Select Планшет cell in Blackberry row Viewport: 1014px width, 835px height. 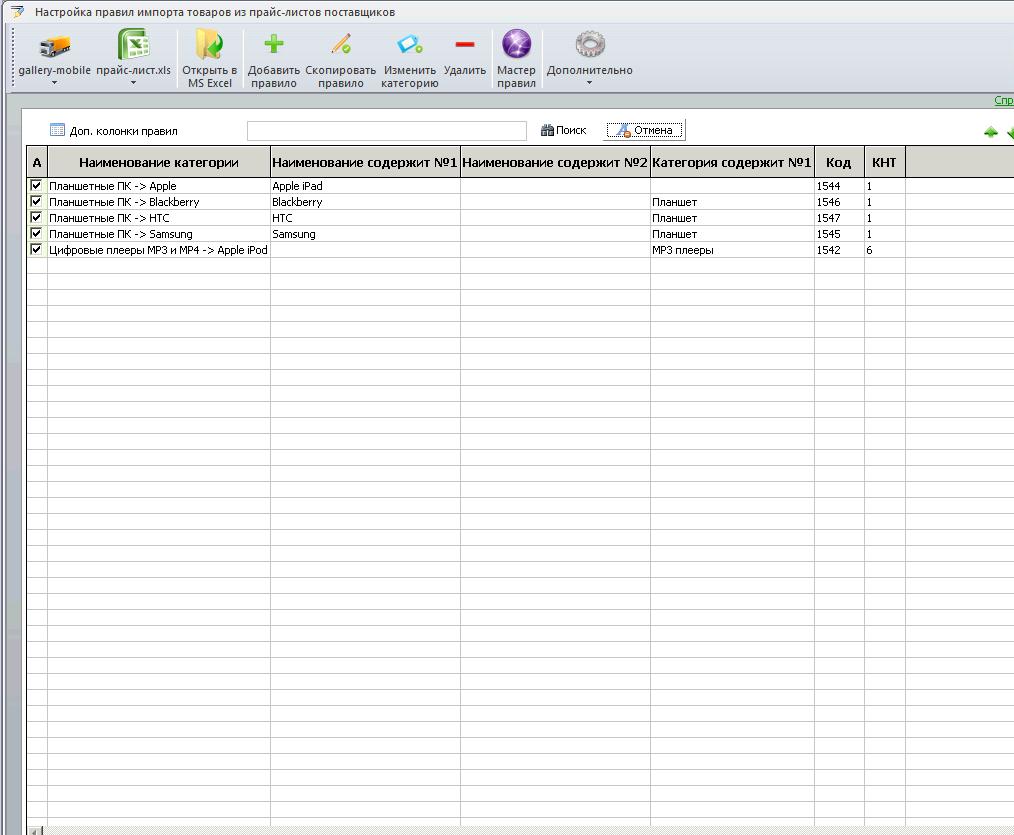pos(732,202)
